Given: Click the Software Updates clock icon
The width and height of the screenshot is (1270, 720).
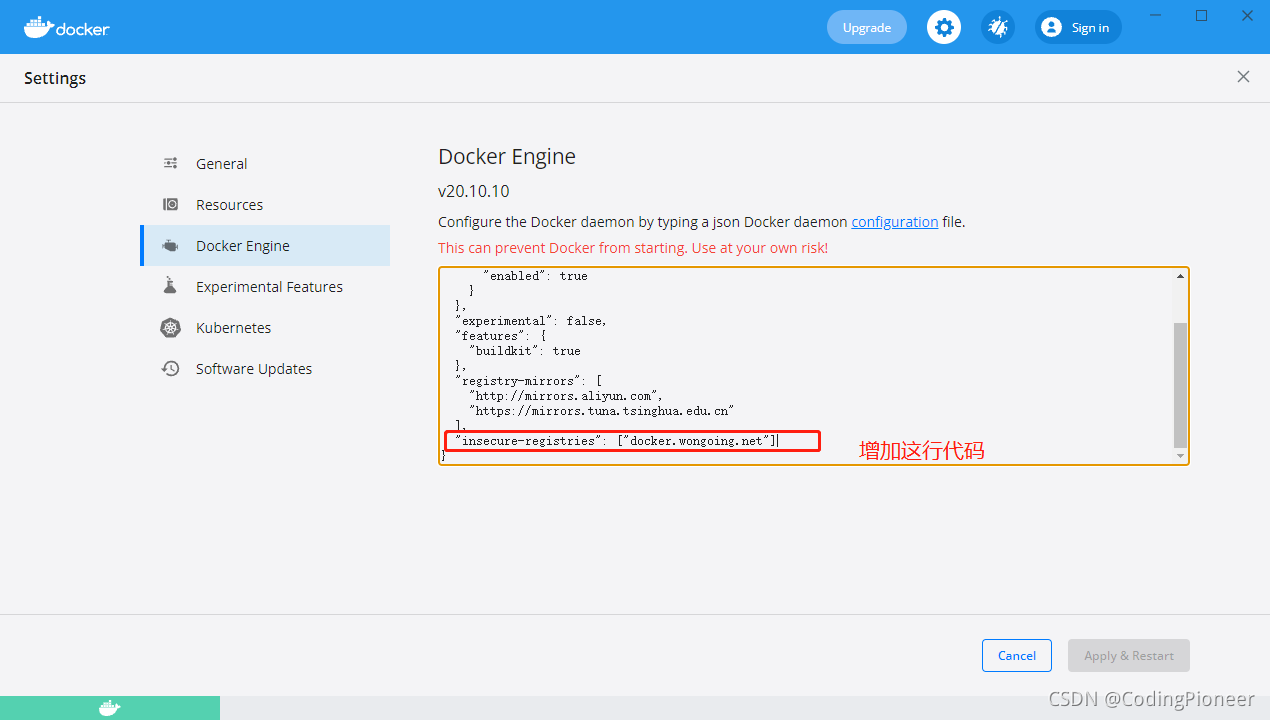Looking at the screenshot, I should pyautogui.click(x=171, y=369).
